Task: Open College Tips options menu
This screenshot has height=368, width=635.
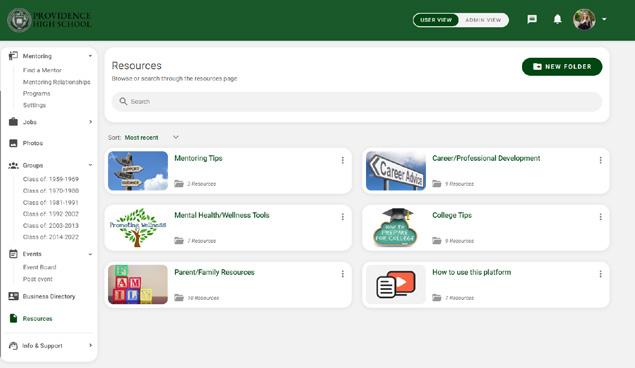Action: click(601, 217)
